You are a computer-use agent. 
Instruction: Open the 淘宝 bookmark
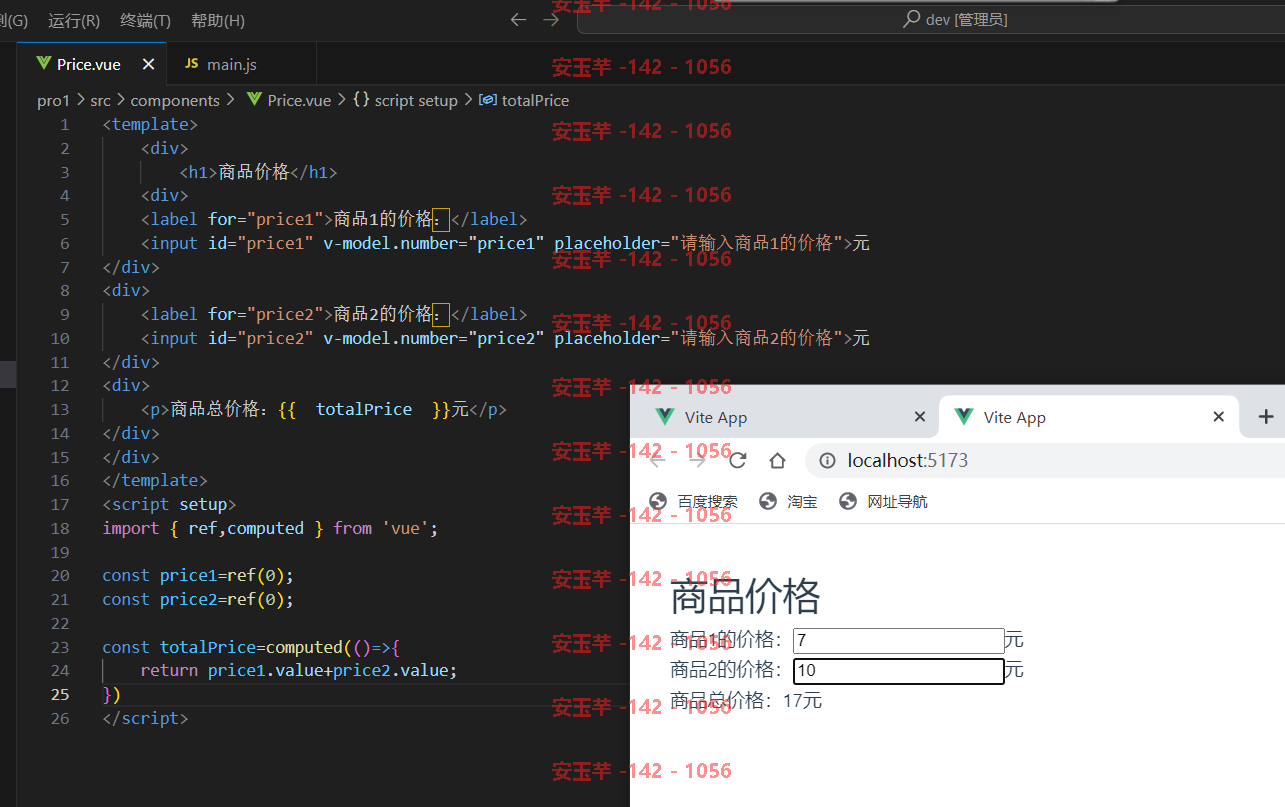point(789,501)
